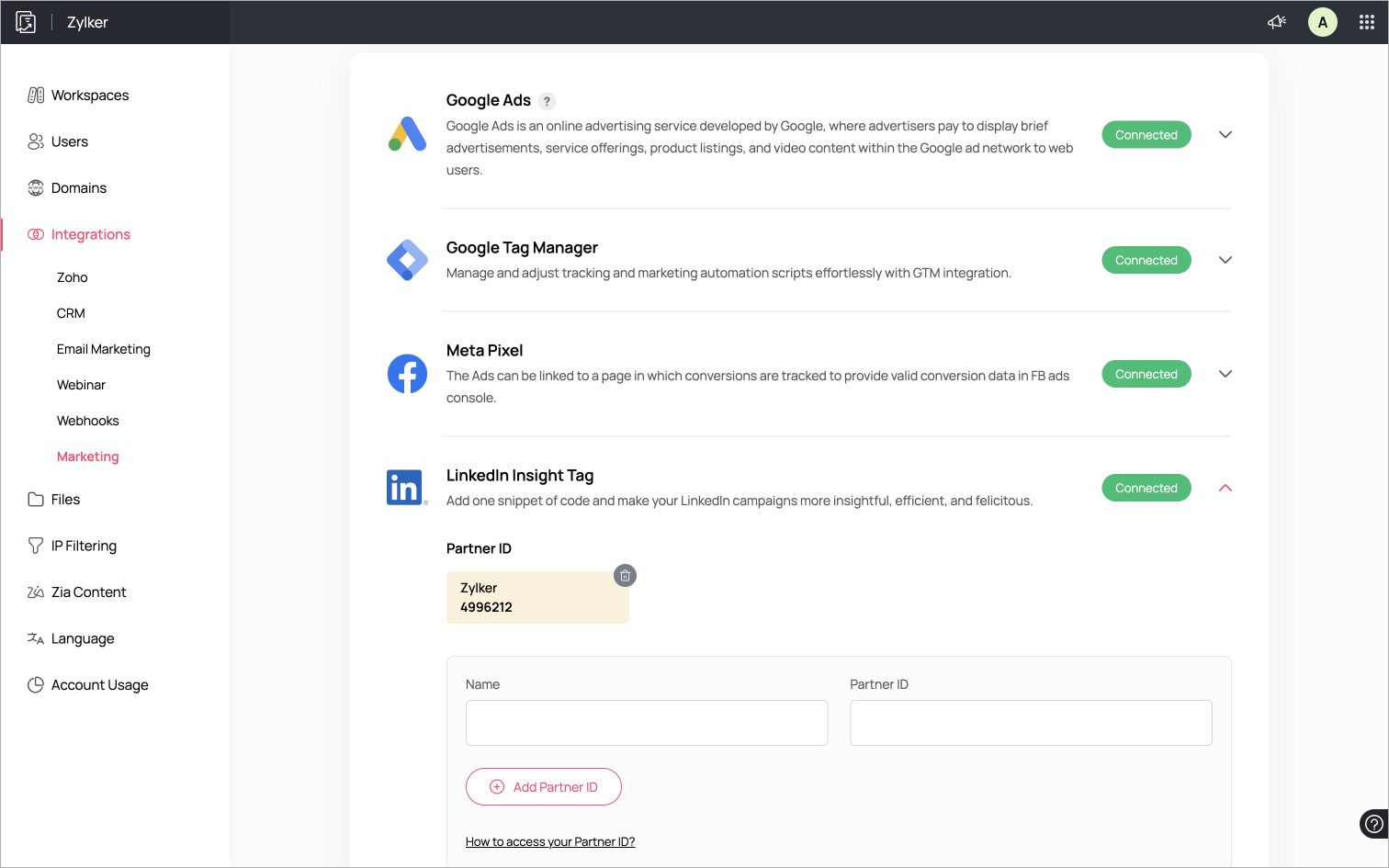The height and width of the screenshot is (868, 1389).
Task: Expand the Google Tag Manager section
Action: [x=1225, y=260]
